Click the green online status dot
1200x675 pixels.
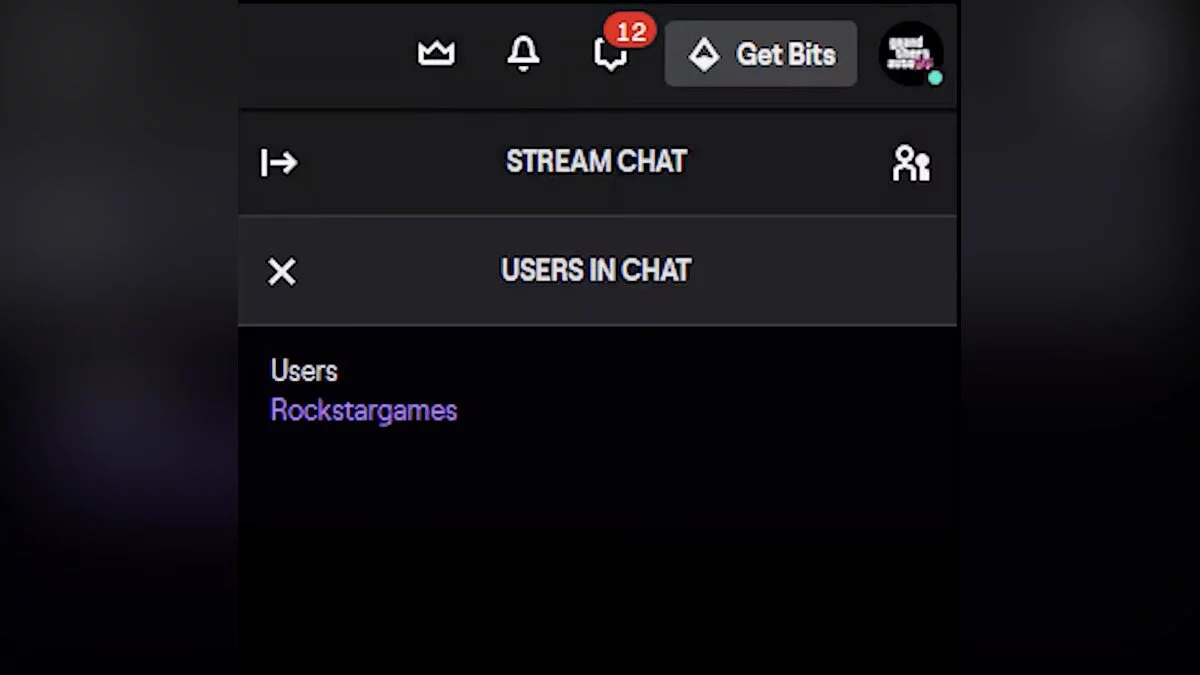pyautogui.click(x=935, y=77)
